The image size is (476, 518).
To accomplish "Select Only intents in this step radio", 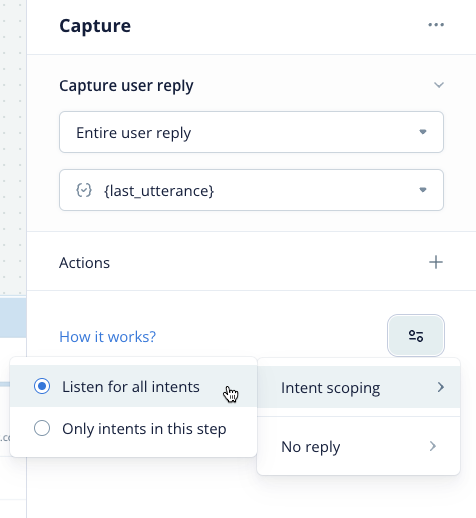I will [42, 428].
